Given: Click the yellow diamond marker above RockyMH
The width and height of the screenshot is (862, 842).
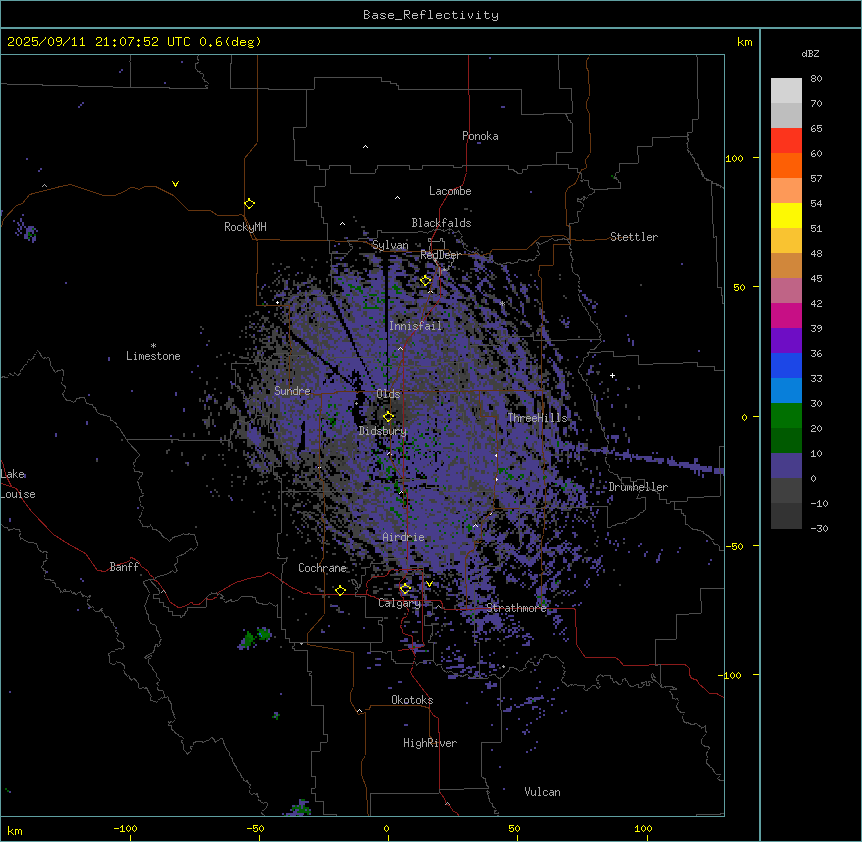Looking at the screenshot, I should (249, 204).
